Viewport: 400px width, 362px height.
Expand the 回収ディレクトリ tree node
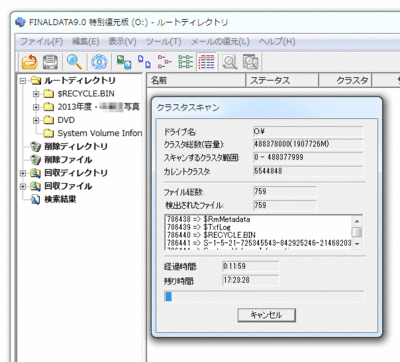point(23,173)
